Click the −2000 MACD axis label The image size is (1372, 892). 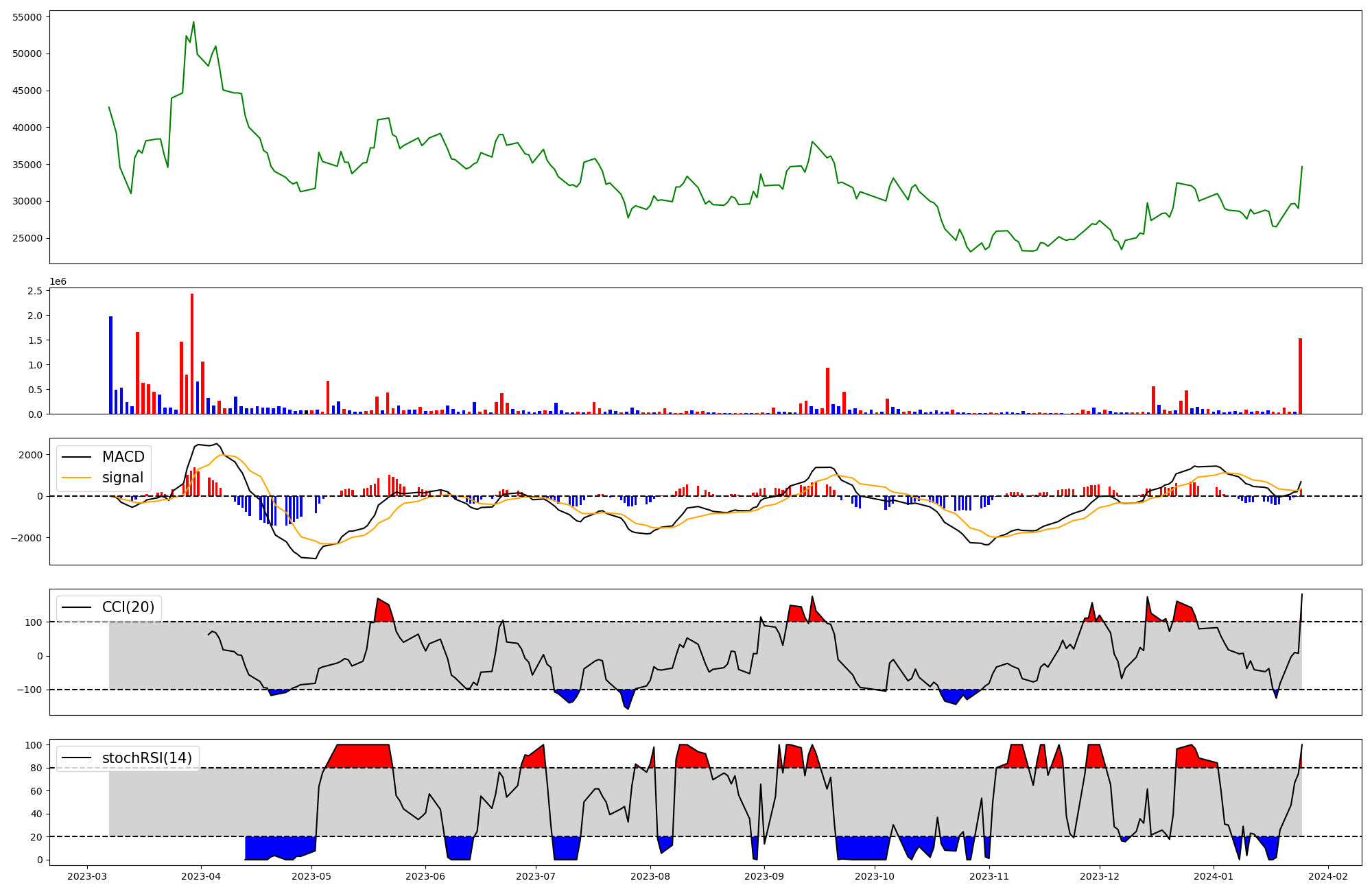(26, 537)
